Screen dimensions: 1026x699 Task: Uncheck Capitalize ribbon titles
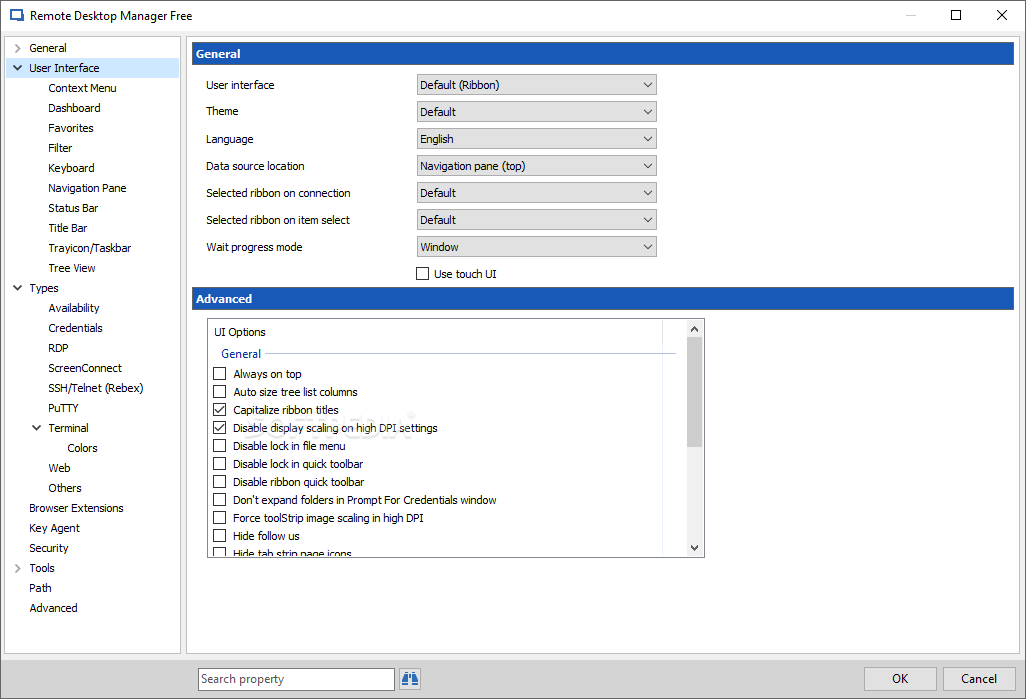[220, 410]
